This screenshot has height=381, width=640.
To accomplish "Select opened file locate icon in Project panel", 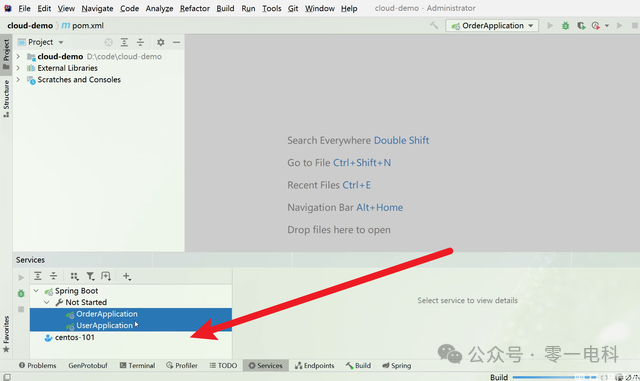I will click(x=108, y=42).
